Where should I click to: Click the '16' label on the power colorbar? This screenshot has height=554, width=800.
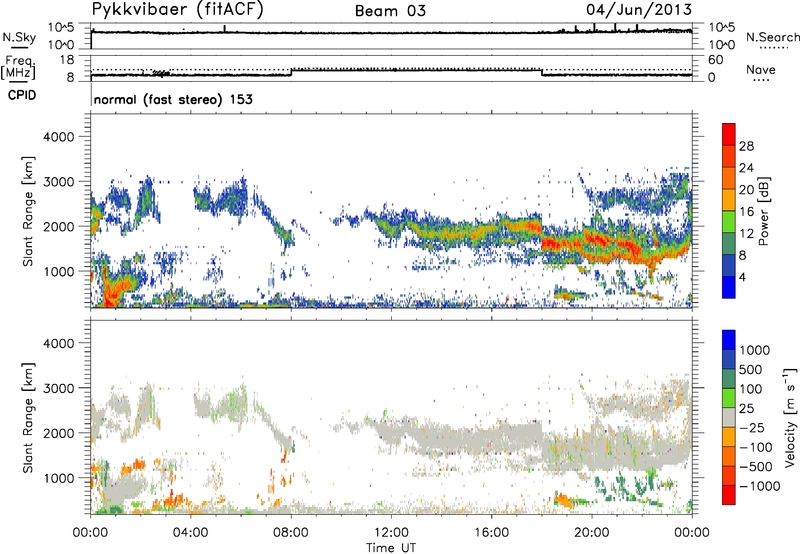click(746, 212)
